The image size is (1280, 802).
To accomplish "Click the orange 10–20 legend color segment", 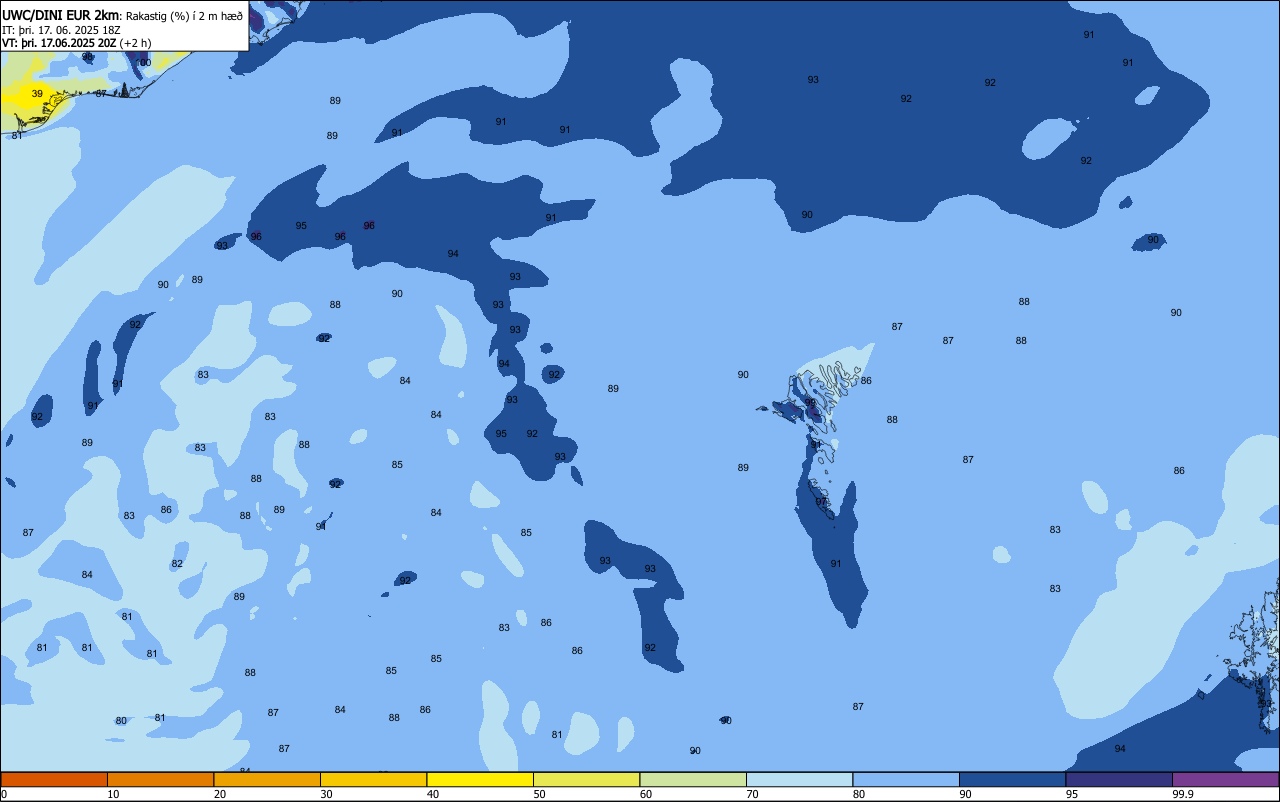I will click(x=160, y=779).
